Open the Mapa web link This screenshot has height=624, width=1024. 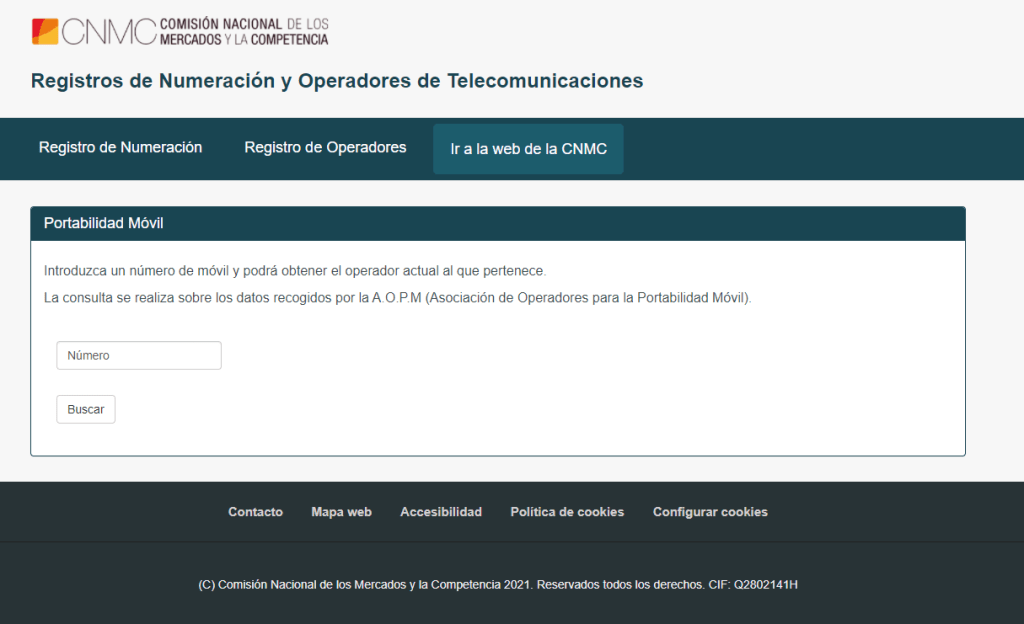click(x=341, y=511)
